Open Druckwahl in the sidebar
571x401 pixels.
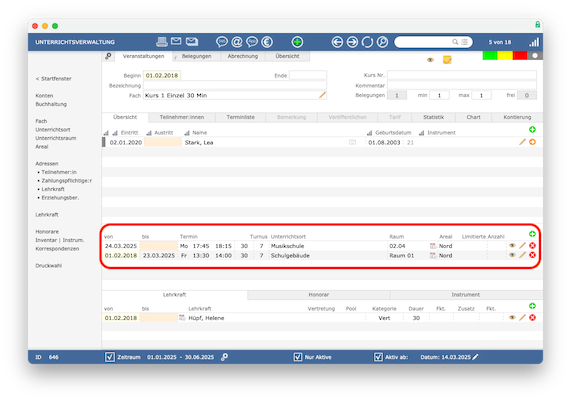[x=48, y=266]
